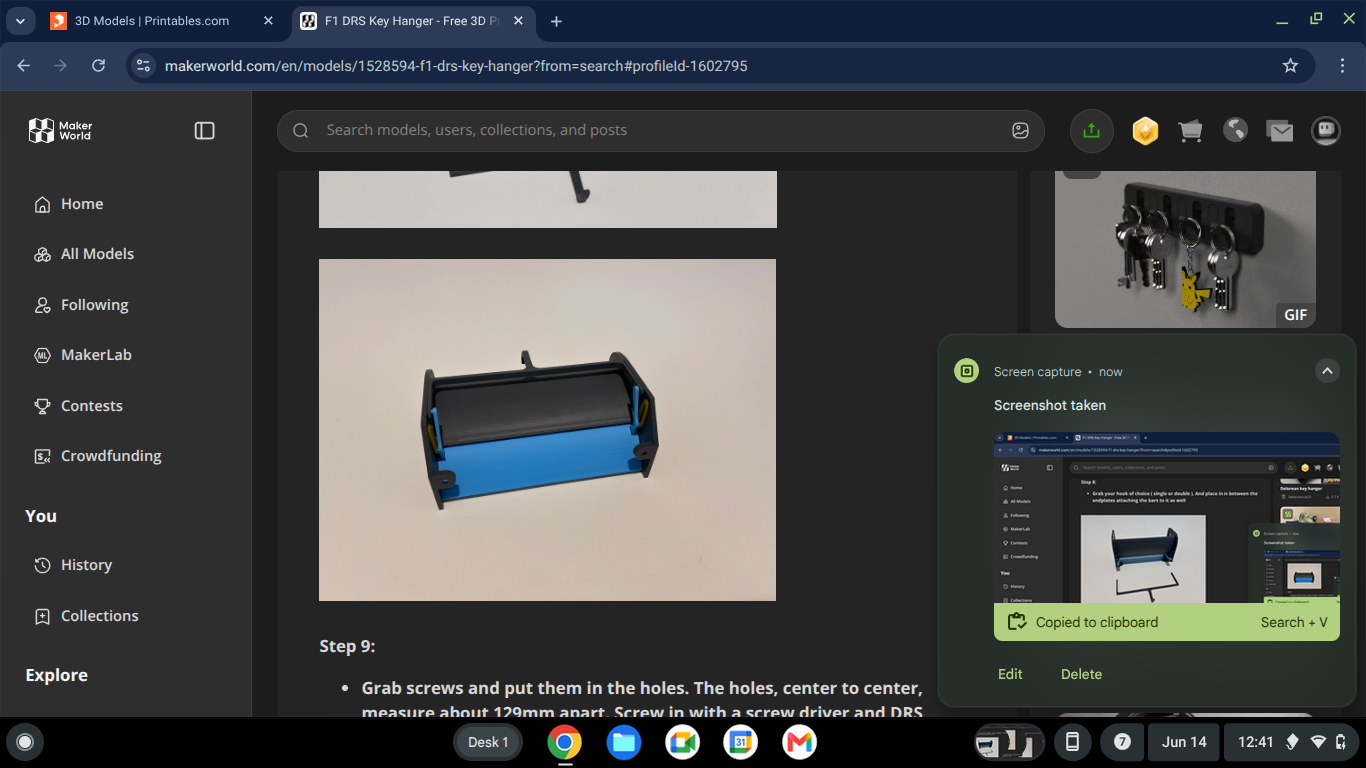This screenshot has height=768, width=1366.
Task: Click the blue and black DRS hanger photo
Action: [547, 430]
